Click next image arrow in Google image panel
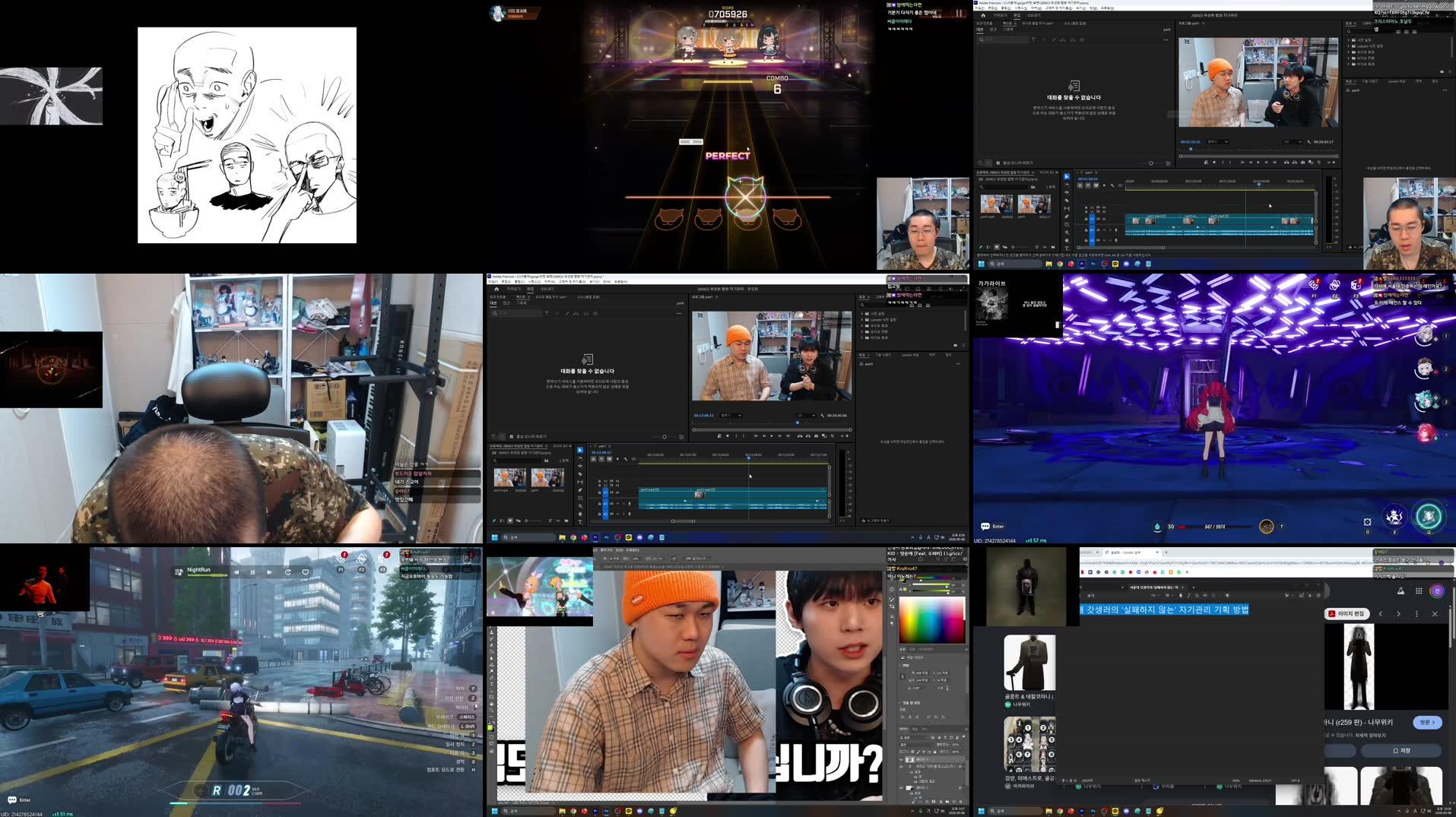1456x817 pixels. [x=1399, y=614]
